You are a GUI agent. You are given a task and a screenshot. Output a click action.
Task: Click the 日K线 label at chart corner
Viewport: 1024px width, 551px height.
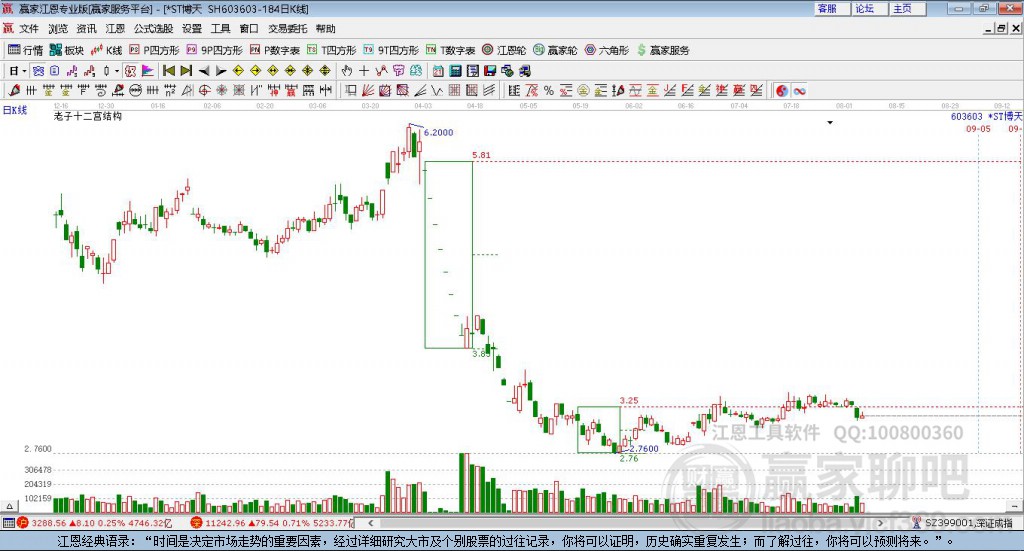tap(14, 110)
